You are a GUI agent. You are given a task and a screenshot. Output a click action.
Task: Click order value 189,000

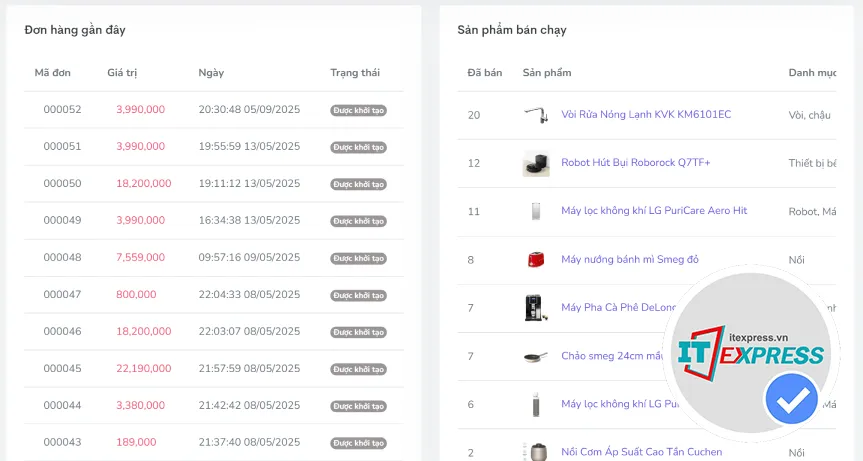(x=136, y=442)
